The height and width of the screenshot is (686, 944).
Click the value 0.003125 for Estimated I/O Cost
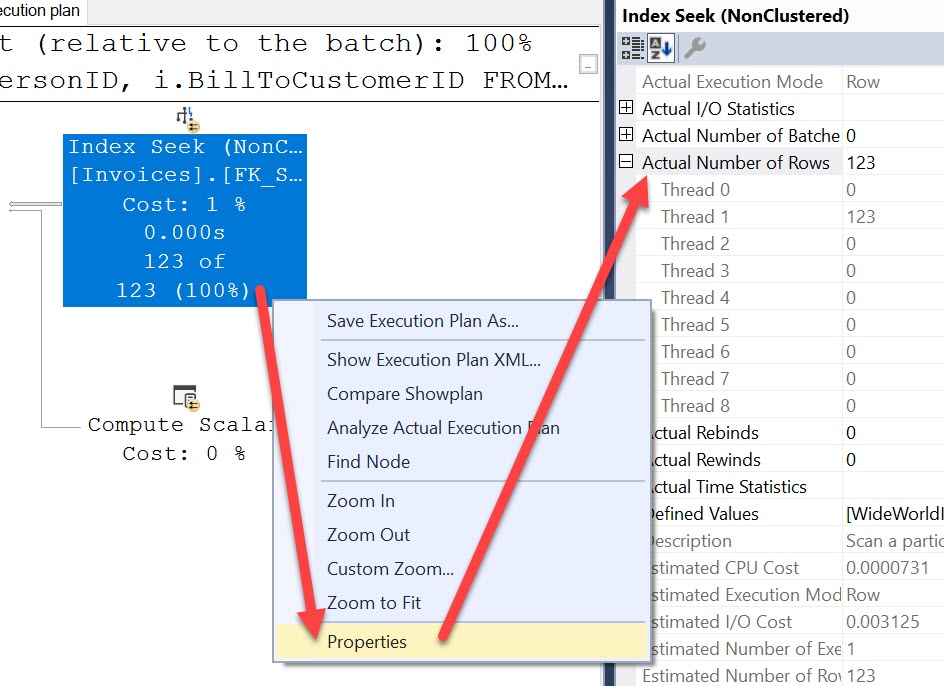tap(883, 622)
